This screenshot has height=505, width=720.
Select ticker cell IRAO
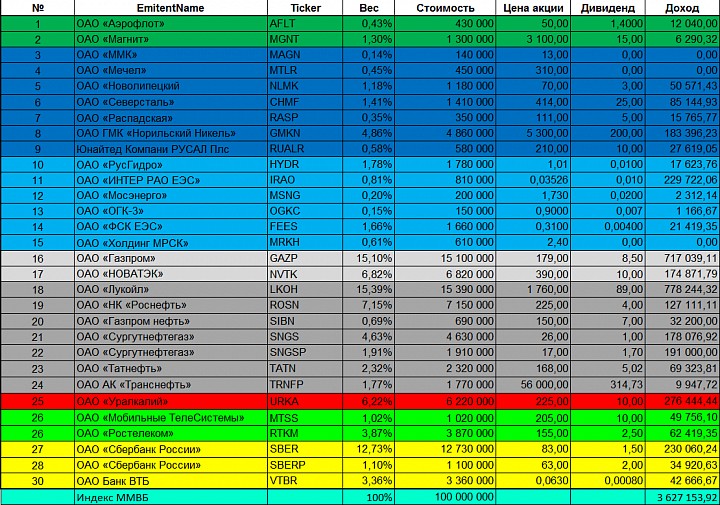pos(305,180)
